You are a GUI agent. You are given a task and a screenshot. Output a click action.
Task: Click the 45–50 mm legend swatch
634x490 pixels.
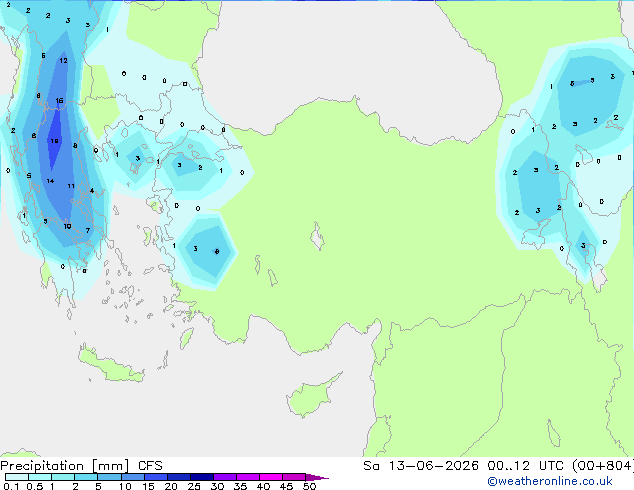pos(294,477)
